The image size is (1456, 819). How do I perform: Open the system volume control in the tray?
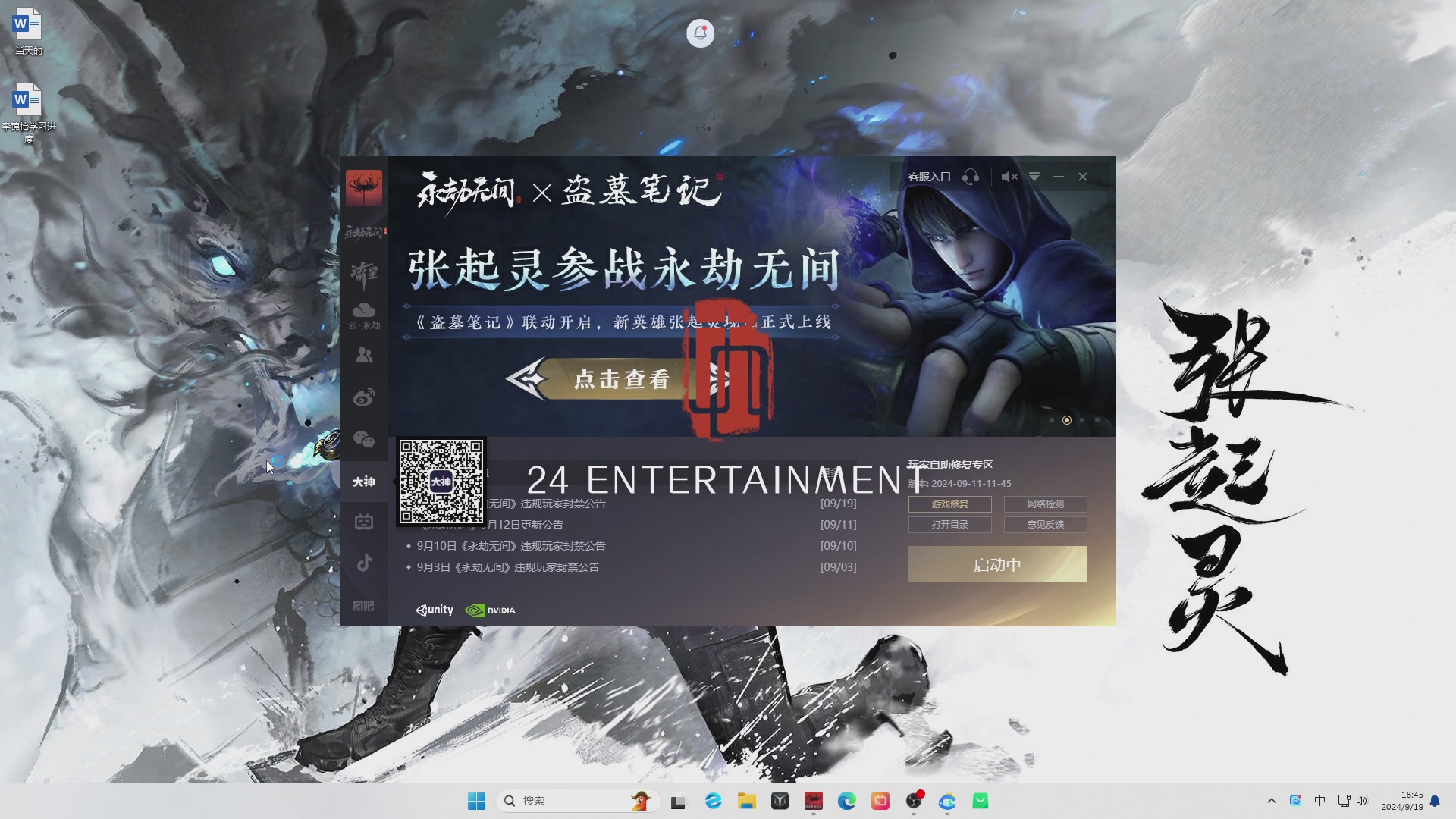1362,801
